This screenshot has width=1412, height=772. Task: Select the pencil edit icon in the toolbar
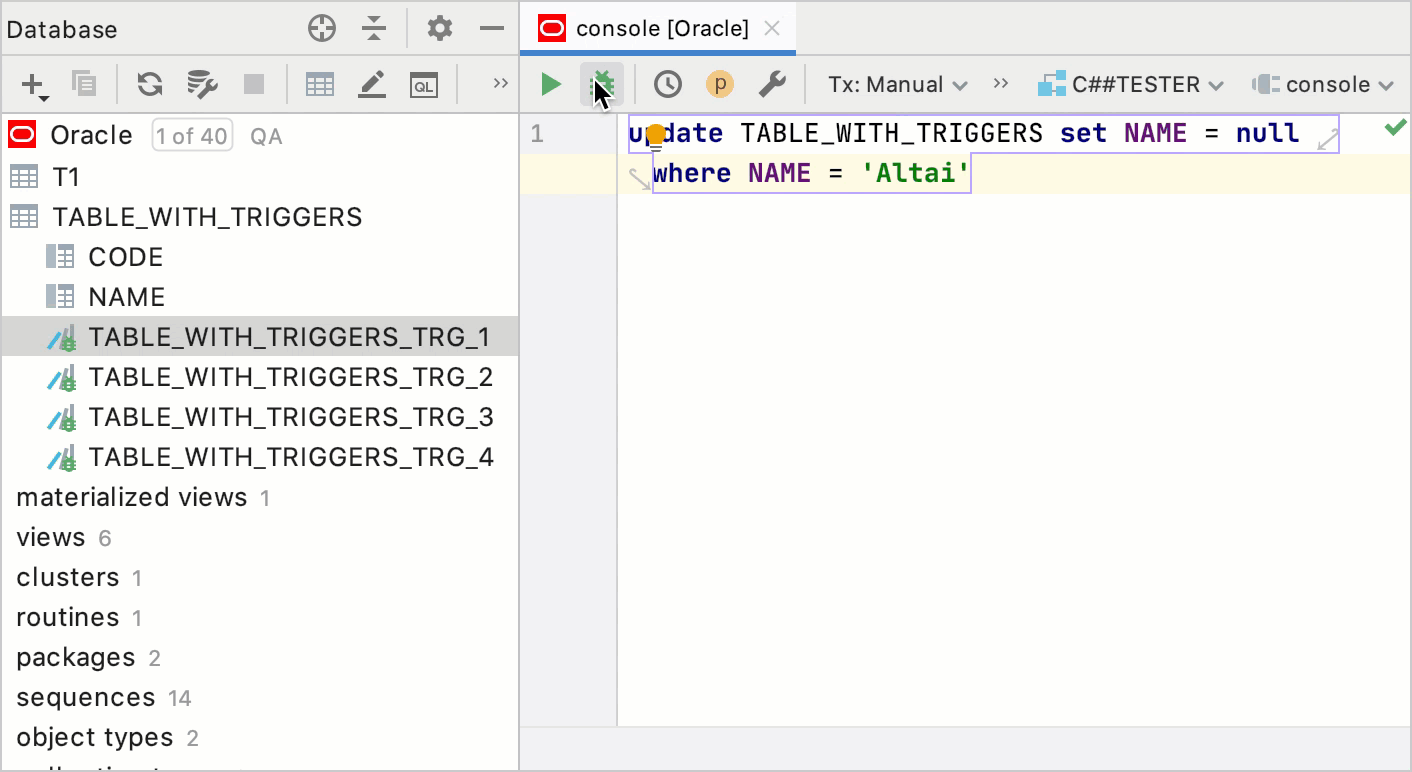tap(372, 85)
